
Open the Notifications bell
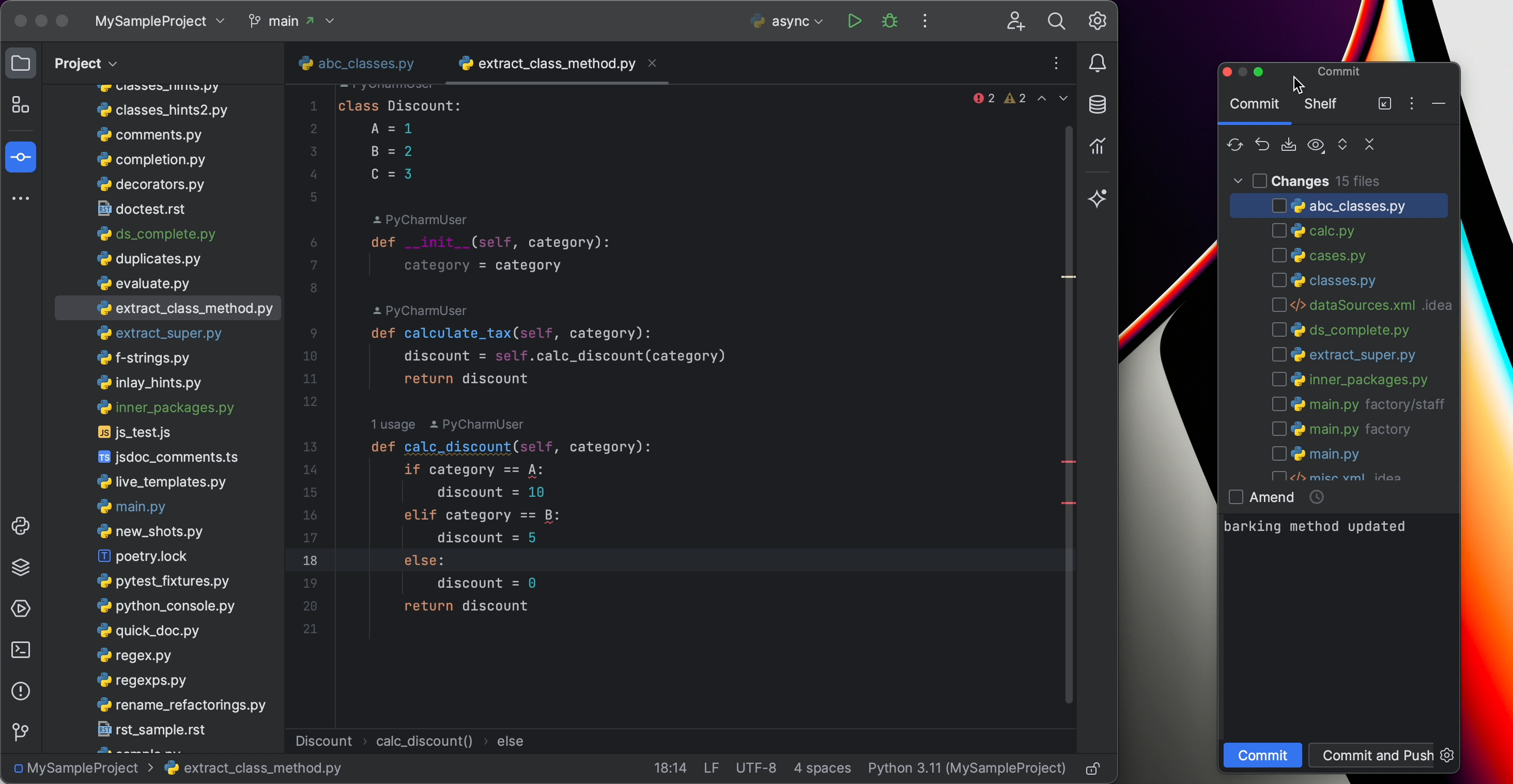(1098, 64)
